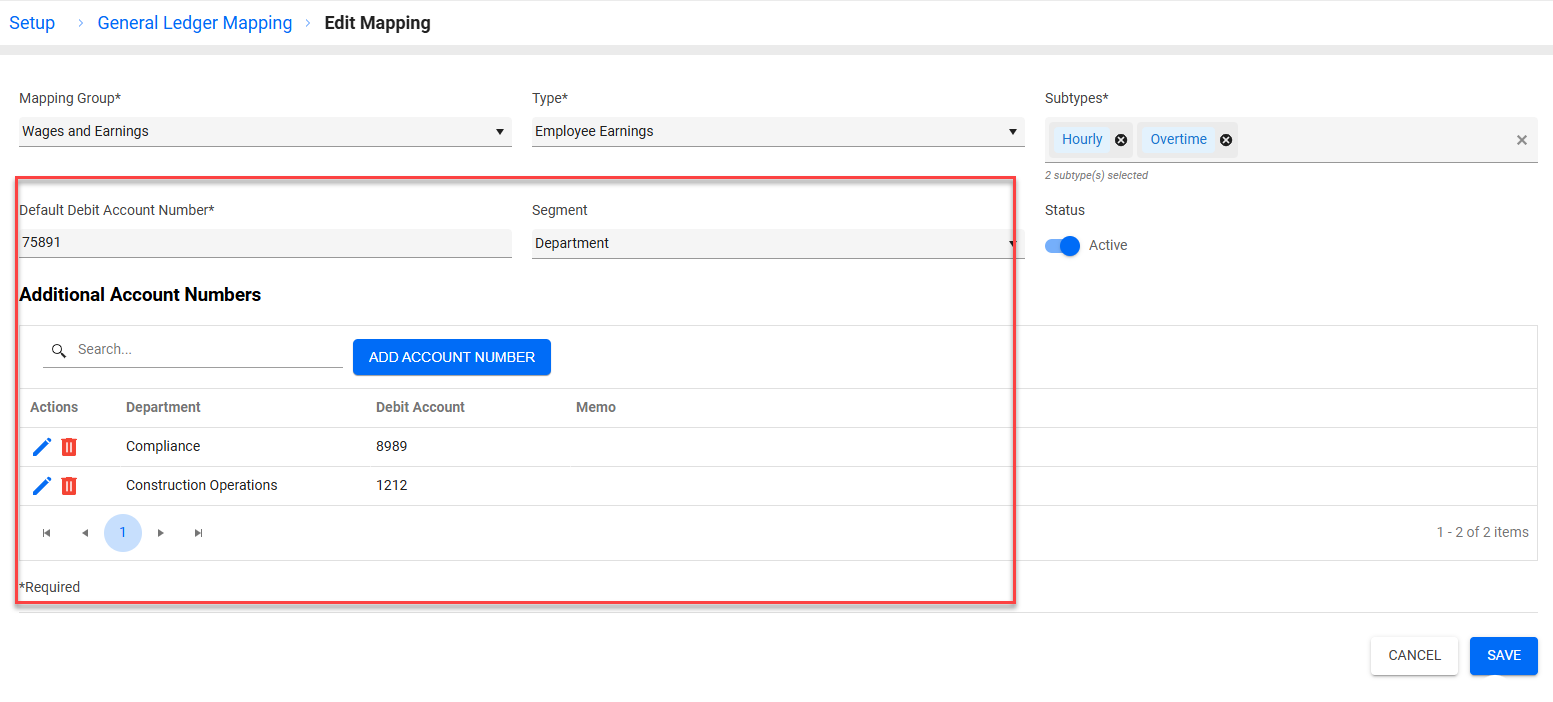
Task: Click the Hourly subtype chip label
Action: (1082, 140)
